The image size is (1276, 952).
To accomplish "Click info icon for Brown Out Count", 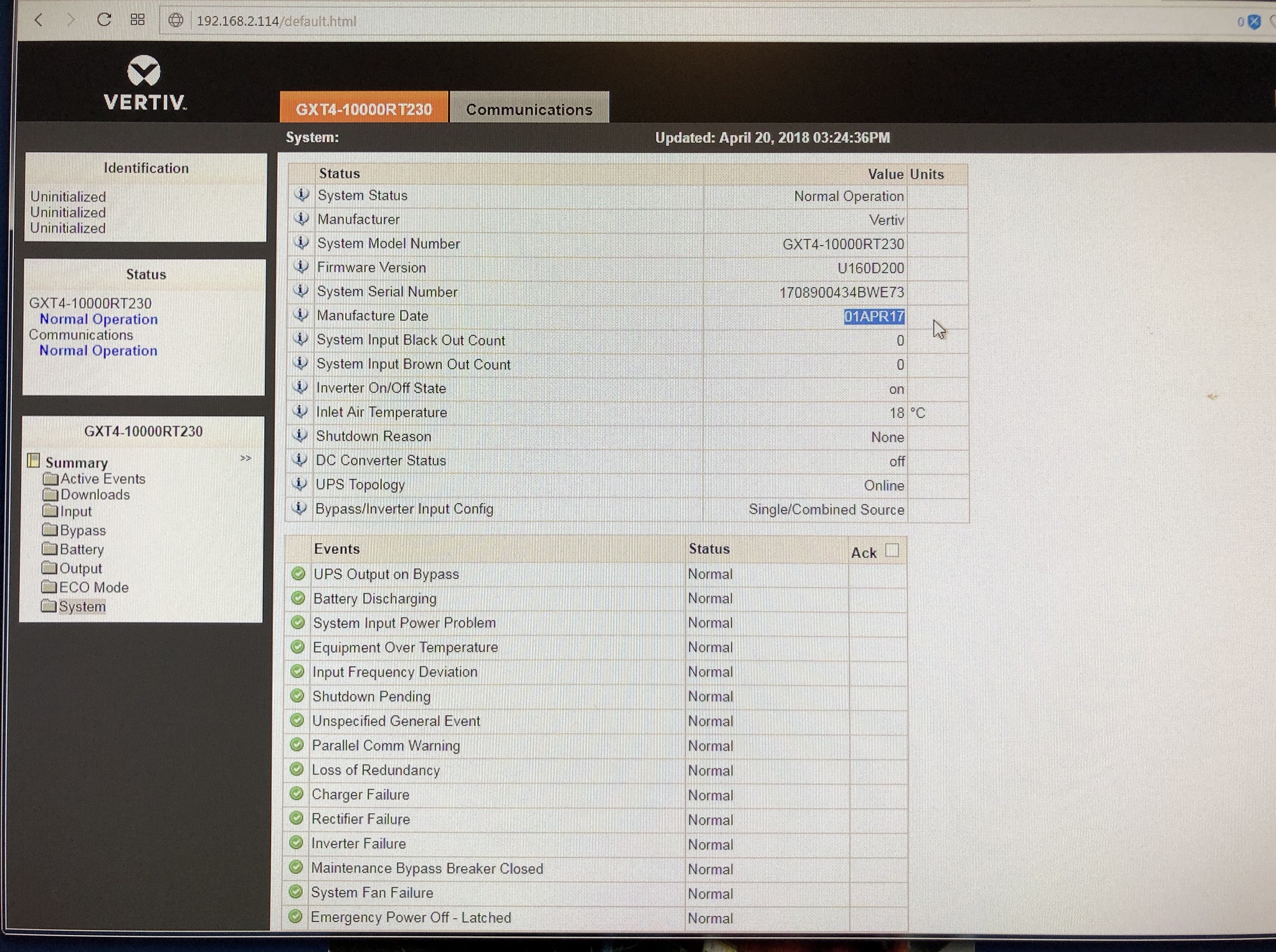I will pos(301,363).
